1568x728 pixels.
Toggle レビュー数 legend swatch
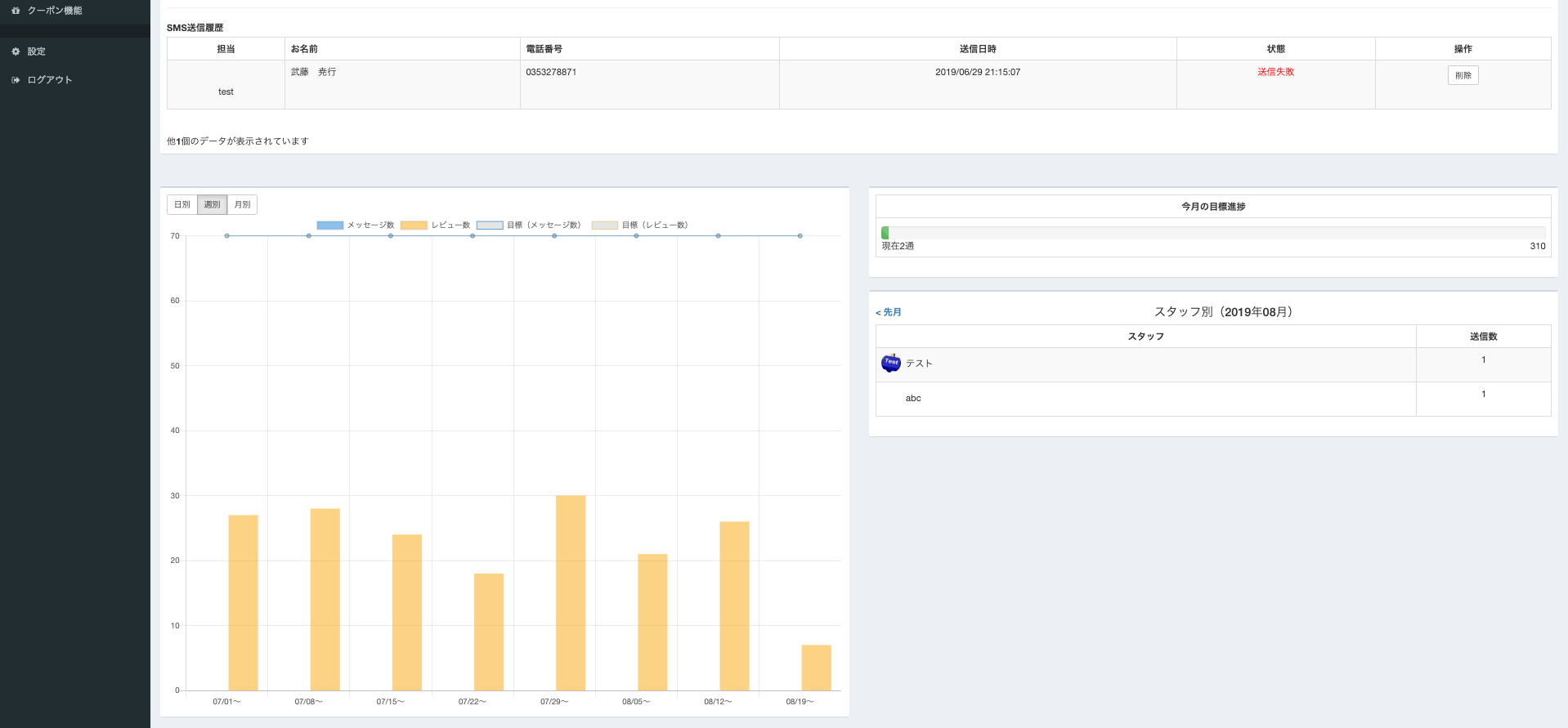(x=414, y=226)
